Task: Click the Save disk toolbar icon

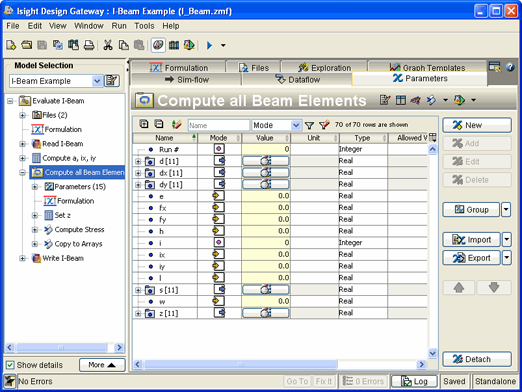Action: point(42,45)
